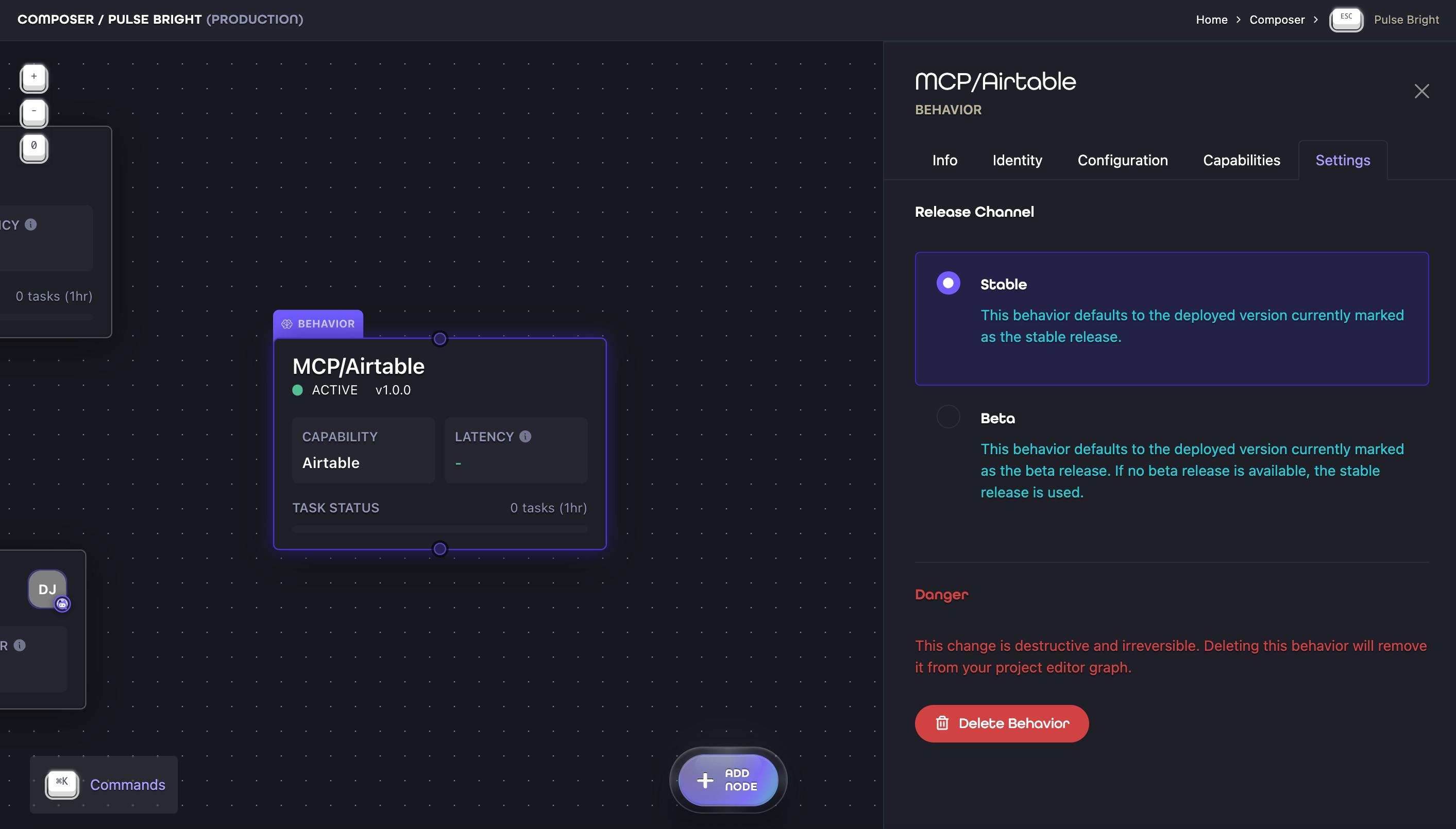Image resolution: width=1456 pixels, height=829 pixels.
Task: Click the zoom out minus key
Action: pos(34,112)
